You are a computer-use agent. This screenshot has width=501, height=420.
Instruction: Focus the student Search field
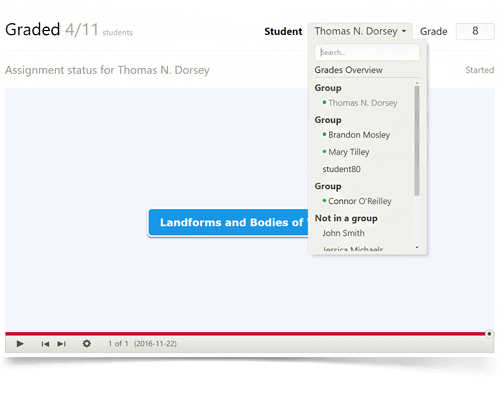point(367,52)
